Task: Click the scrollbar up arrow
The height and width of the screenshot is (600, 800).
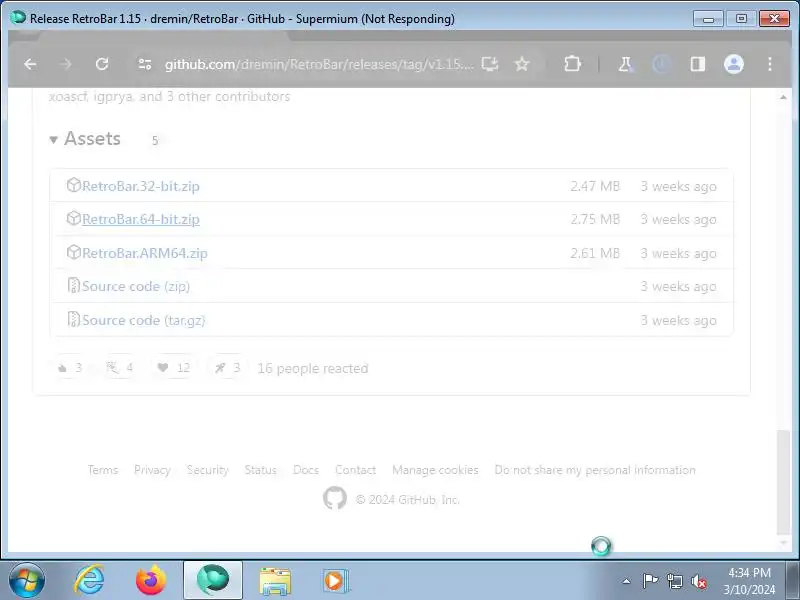Action: 783,97
